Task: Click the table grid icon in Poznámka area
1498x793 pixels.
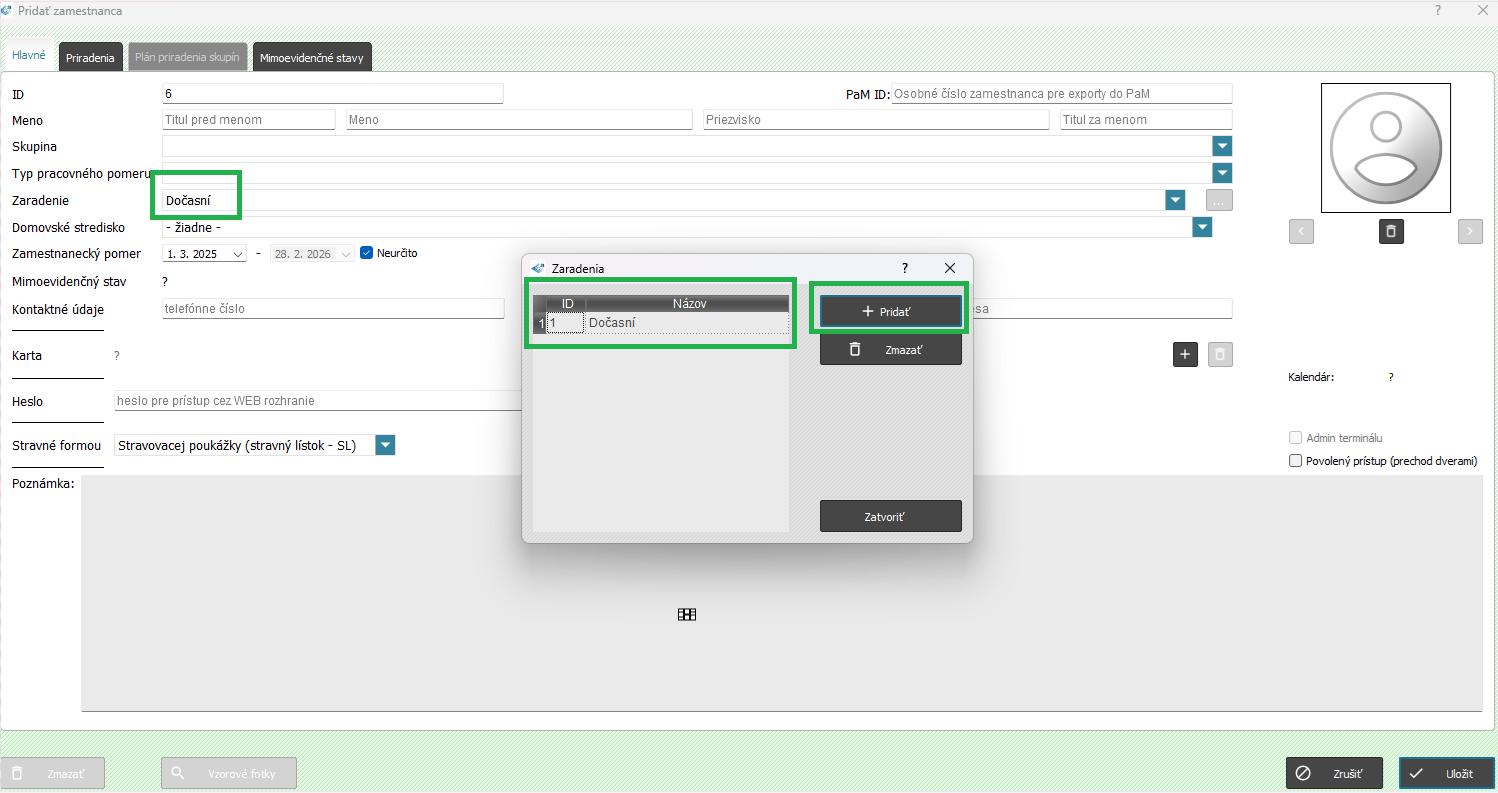Action: pos(687,615)
